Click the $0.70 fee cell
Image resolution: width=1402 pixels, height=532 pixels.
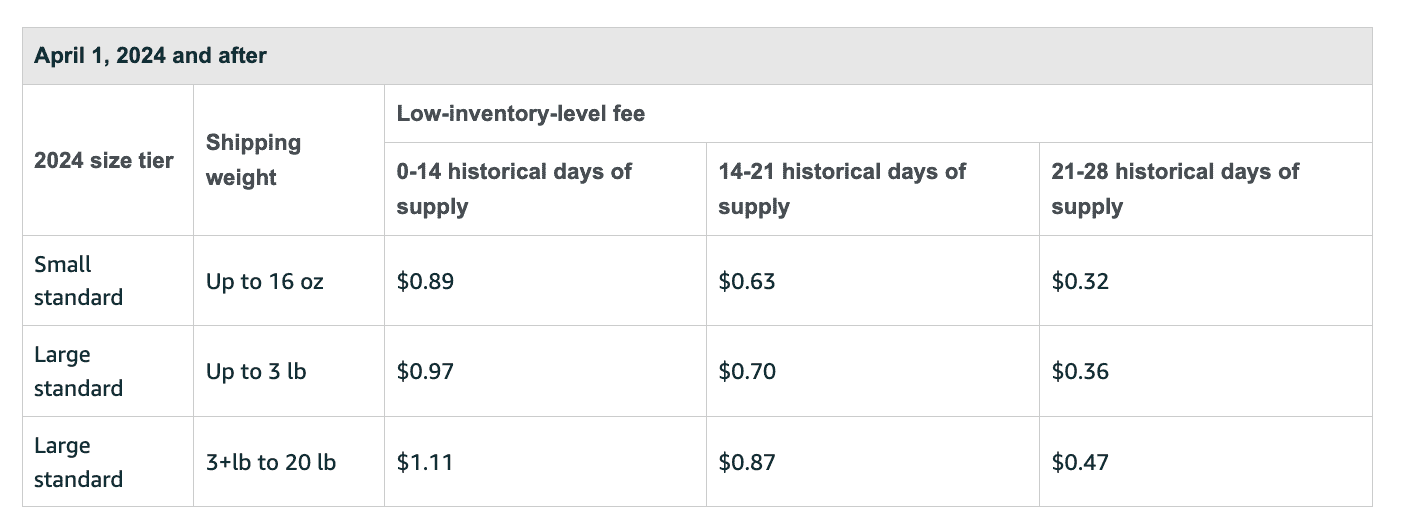(747, 372)
